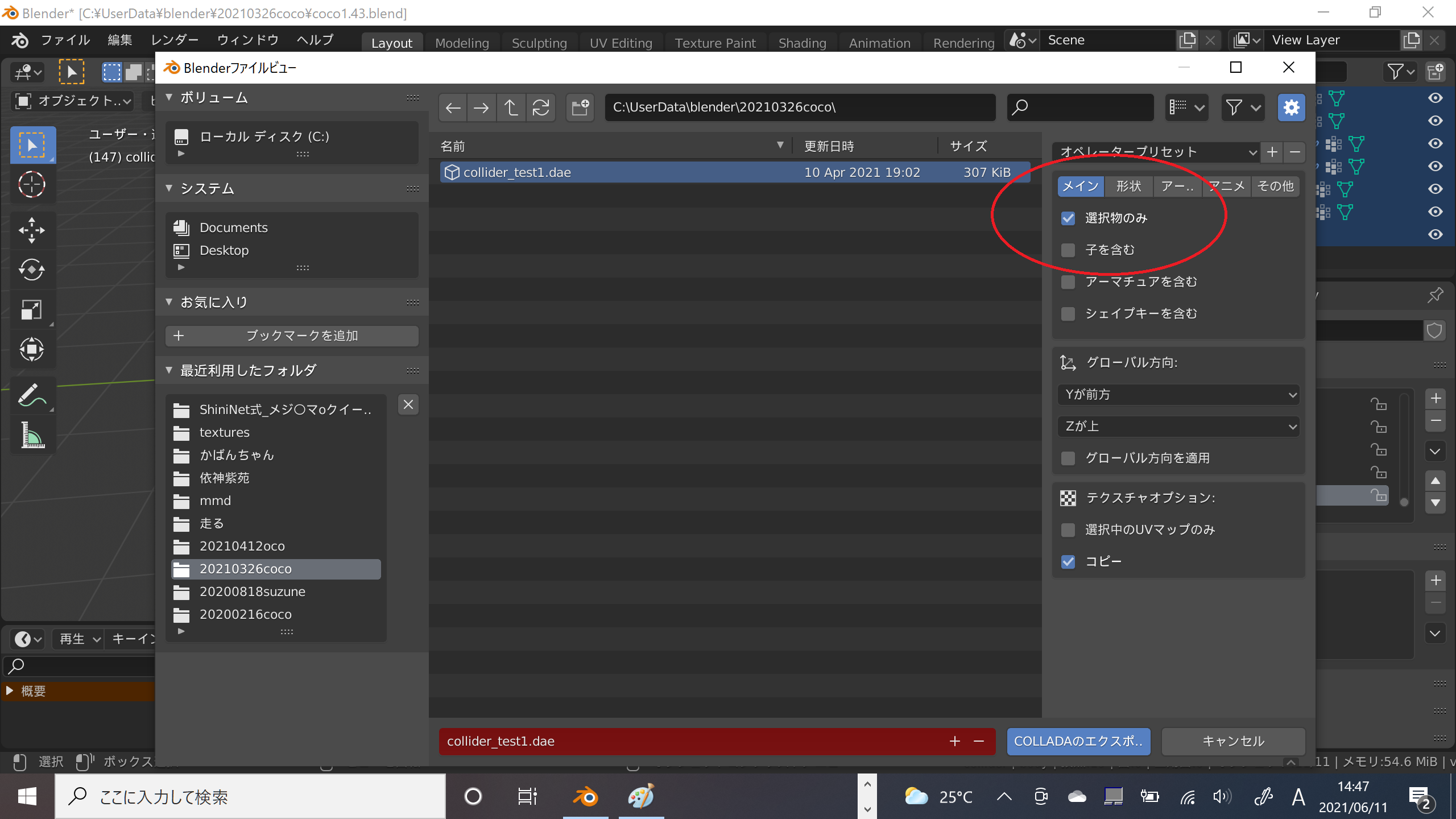Open the textures recent folder
This screenshot has width=1456, height=819.
(224, 433)
